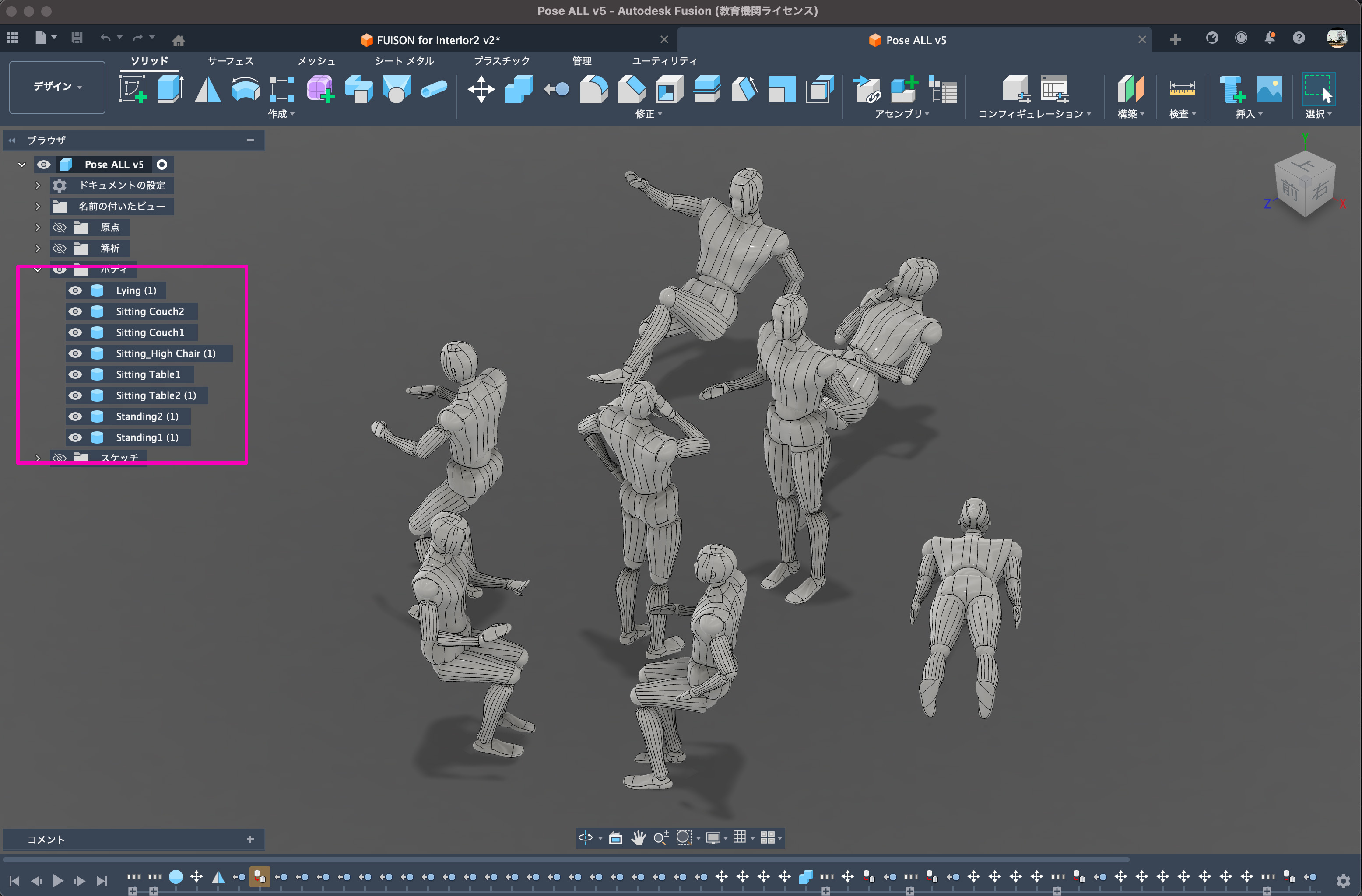Activate the Move/Copy tool icon
This screenshot has width=1362, height=896.
481,89
